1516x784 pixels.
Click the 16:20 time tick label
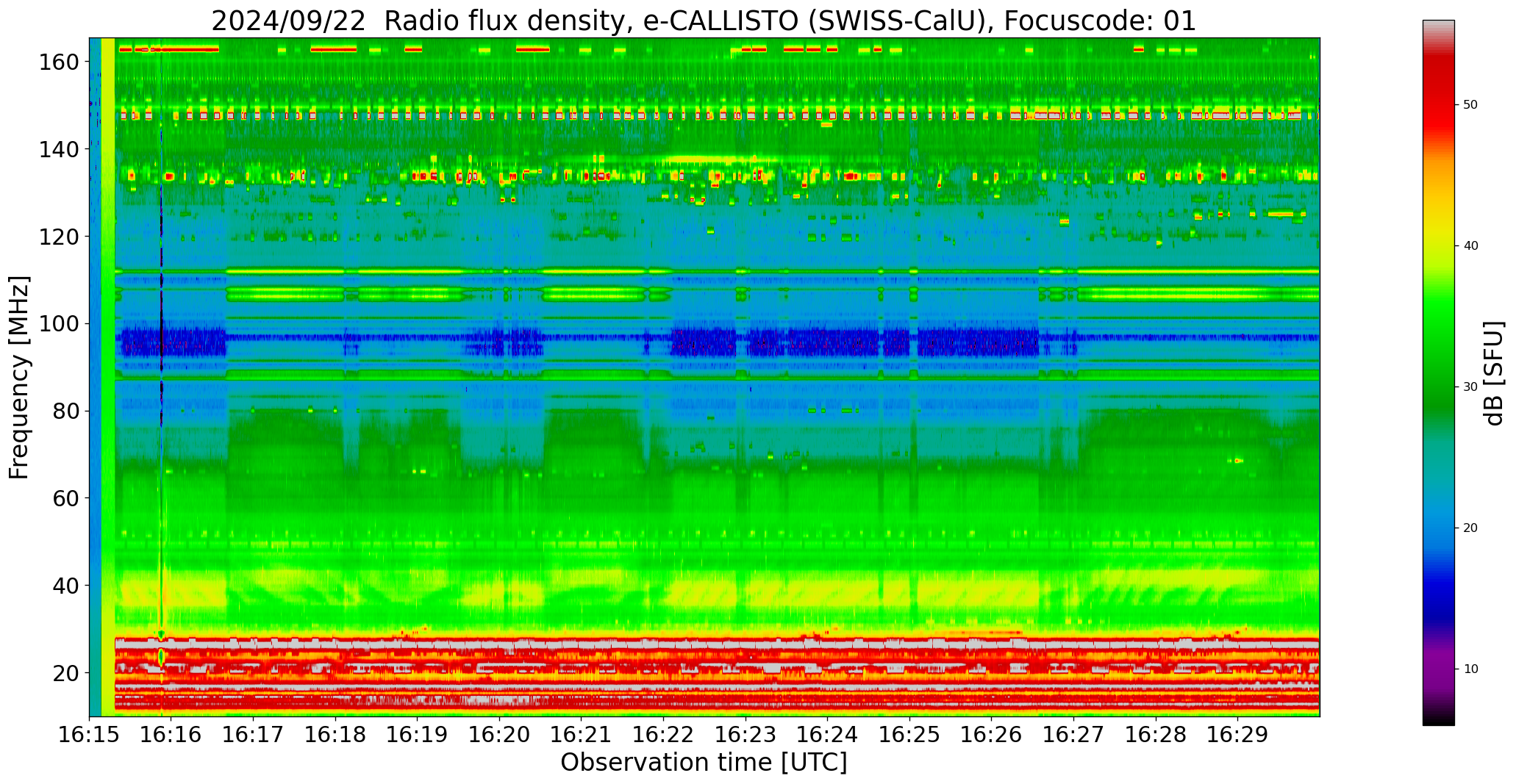(x=500, y=735)
